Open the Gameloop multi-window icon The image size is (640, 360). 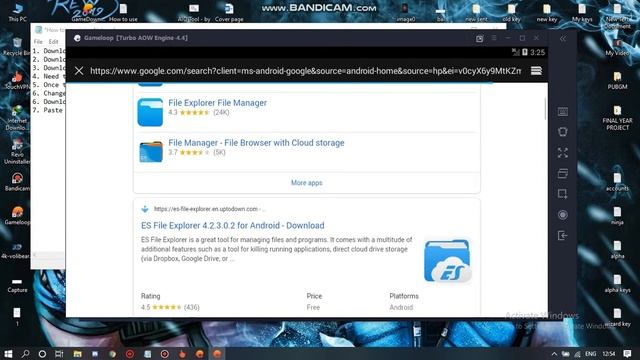point(562,173)
